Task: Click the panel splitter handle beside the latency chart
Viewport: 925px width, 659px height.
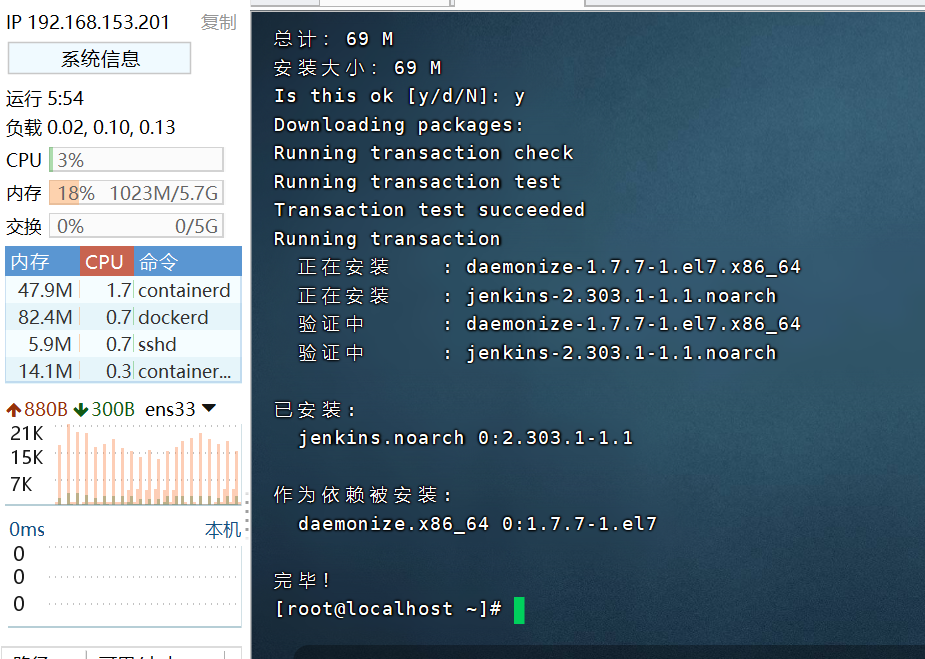Action: [x=247, y=516]
